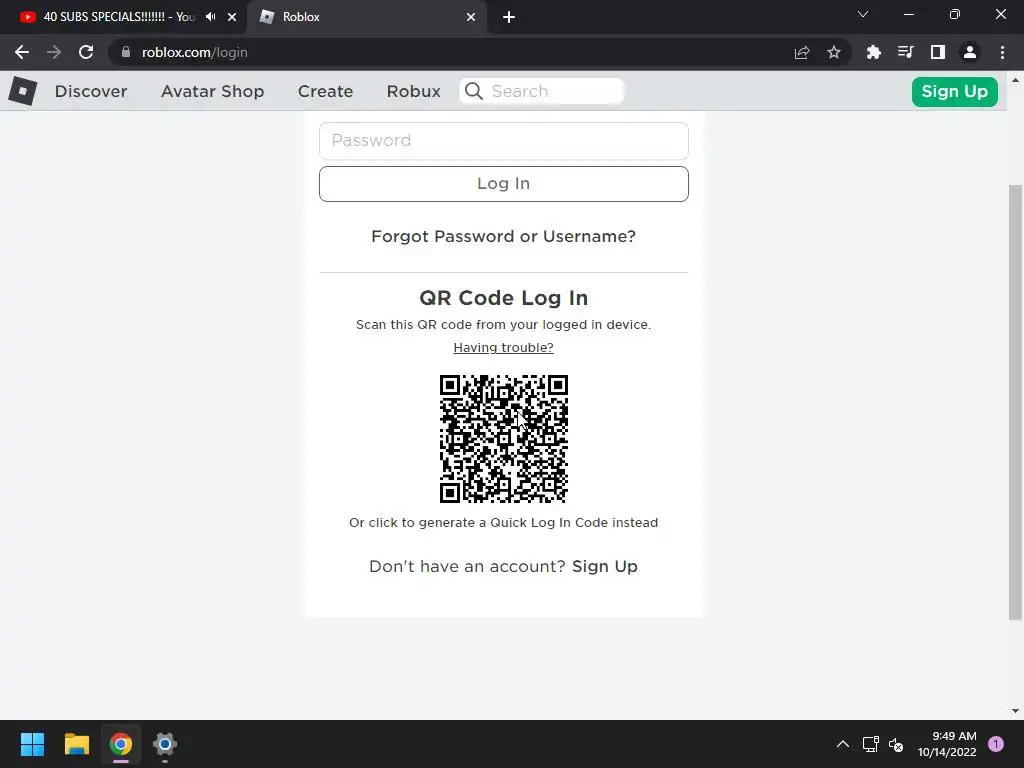
Task: Click the lock icon in address bar
Action: (126, 52)
